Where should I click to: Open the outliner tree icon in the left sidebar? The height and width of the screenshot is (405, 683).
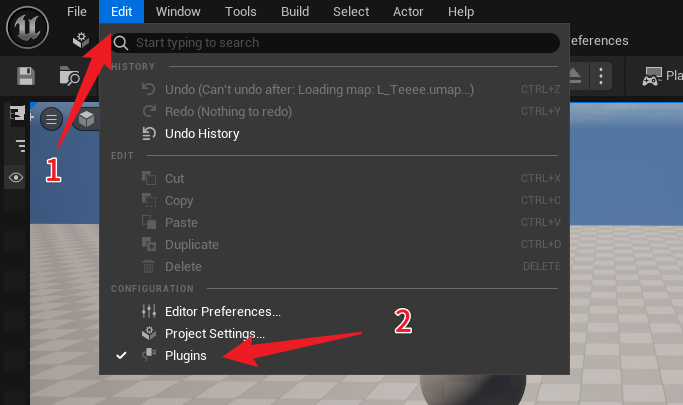click(17, 114)
